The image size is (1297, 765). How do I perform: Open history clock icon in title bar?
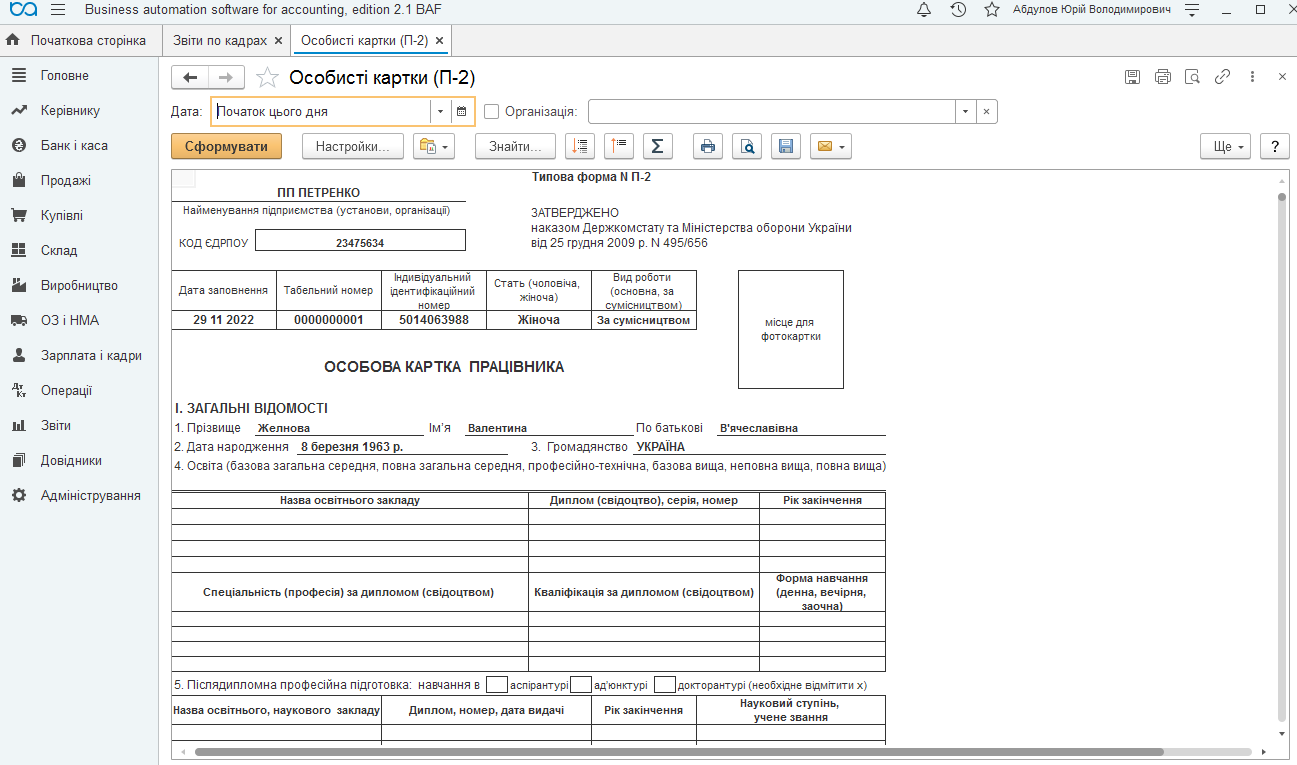coord(958,10)
